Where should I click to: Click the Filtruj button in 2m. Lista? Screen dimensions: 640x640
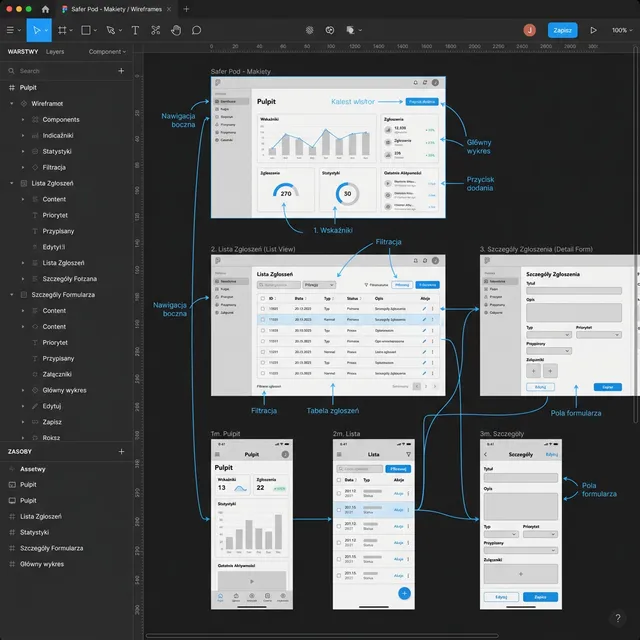pyautogui.click(x=398, y=469)
